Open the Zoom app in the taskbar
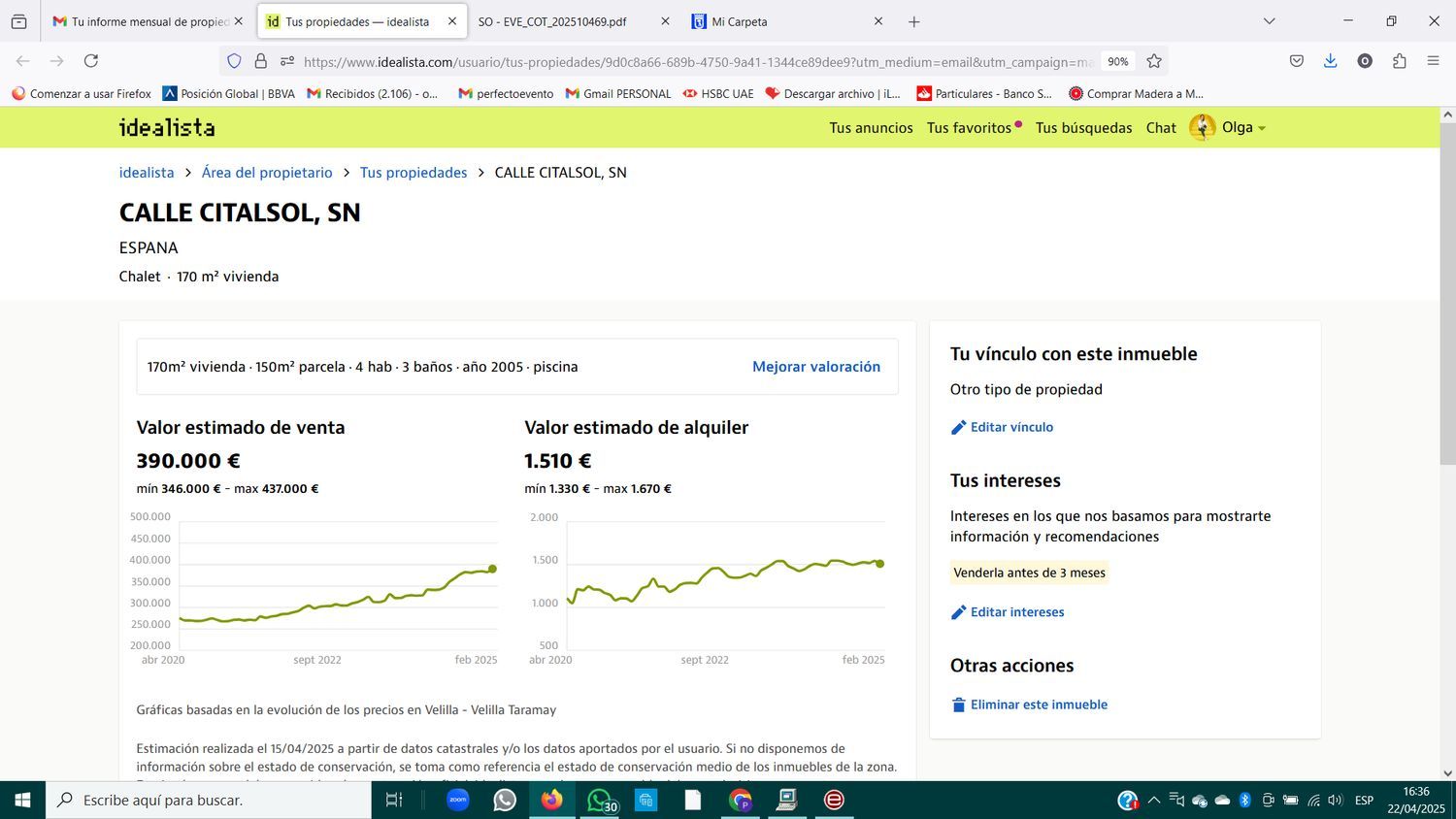 [458, 800]
